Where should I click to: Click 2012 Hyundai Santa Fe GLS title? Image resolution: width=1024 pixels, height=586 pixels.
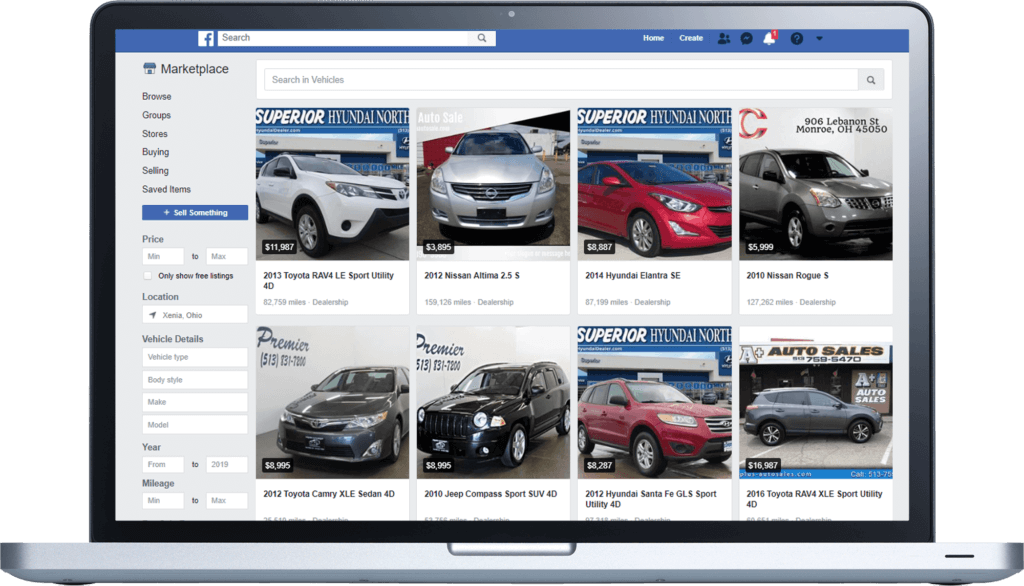[x=651, y=499]
